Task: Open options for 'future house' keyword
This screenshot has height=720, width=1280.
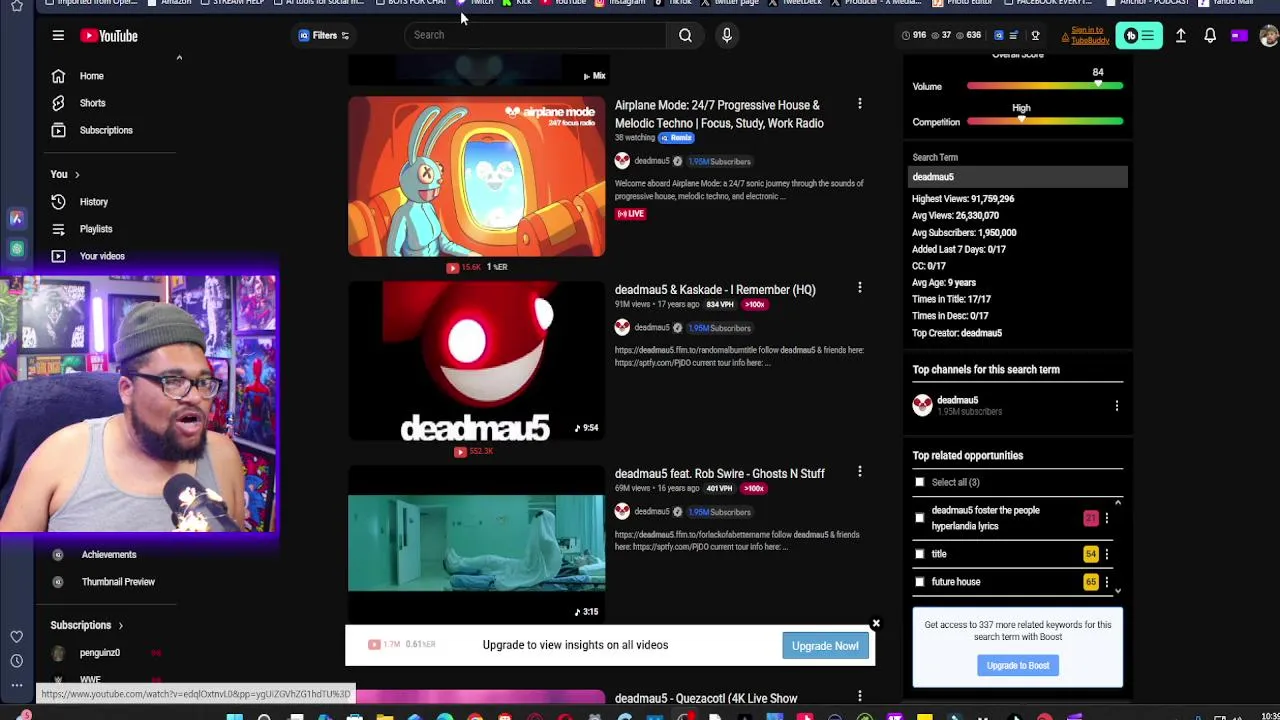Action: click(1106, 582)
